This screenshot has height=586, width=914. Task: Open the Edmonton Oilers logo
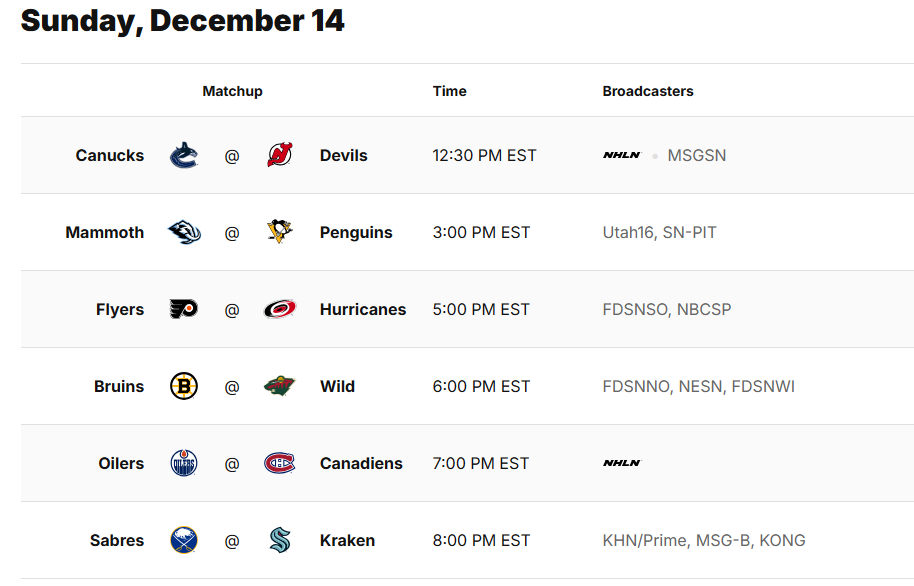point(184,463)
